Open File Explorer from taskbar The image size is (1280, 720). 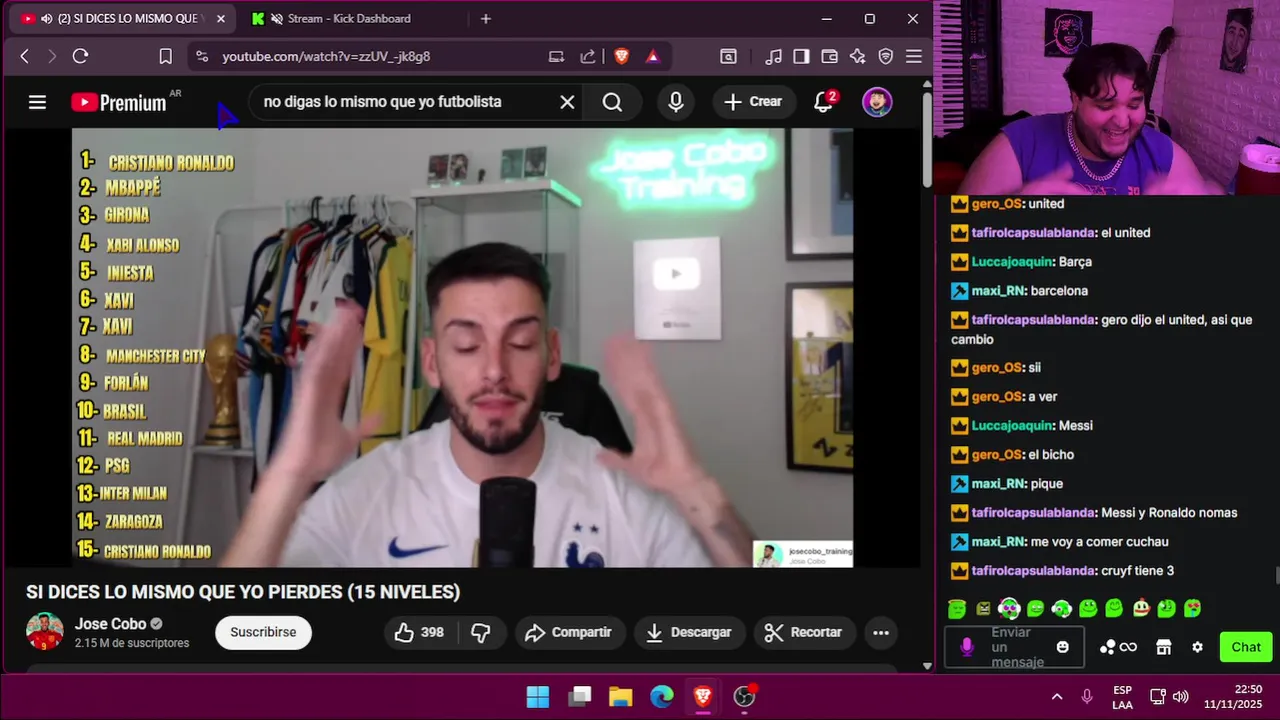pyautogui.click(x=621, y=697)
